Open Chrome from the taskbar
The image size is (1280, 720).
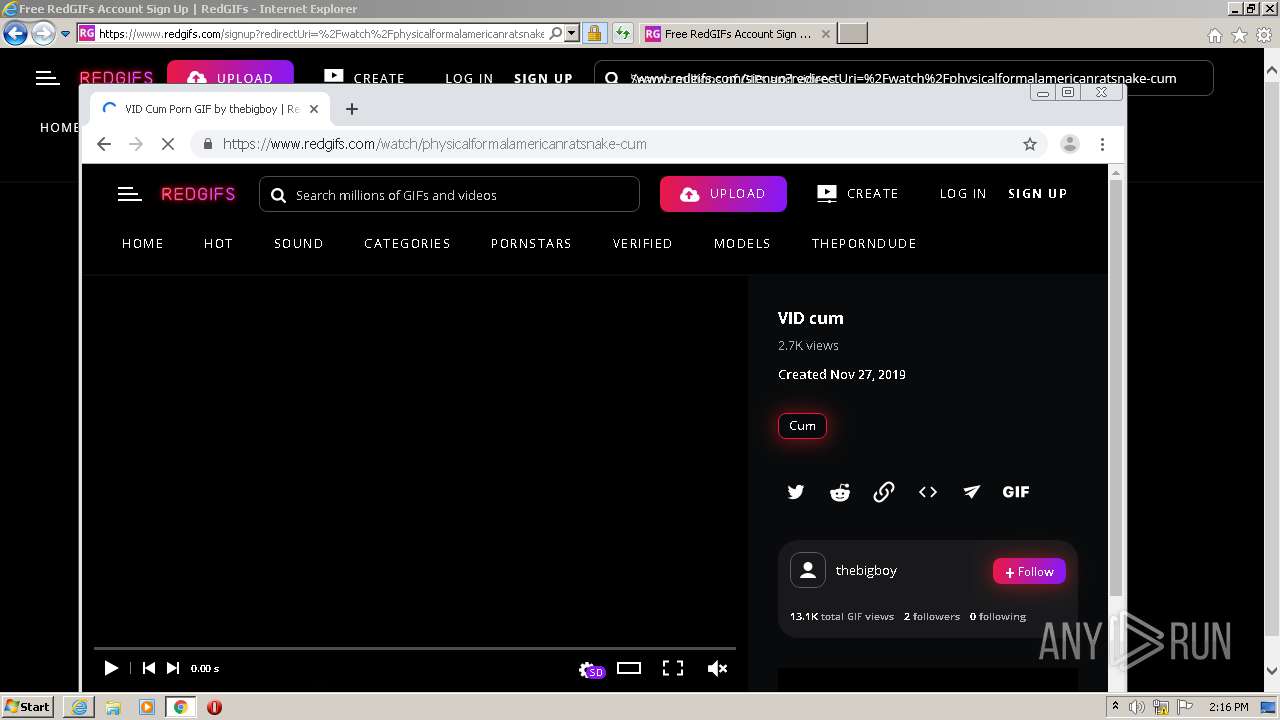[x=180, y=707]
